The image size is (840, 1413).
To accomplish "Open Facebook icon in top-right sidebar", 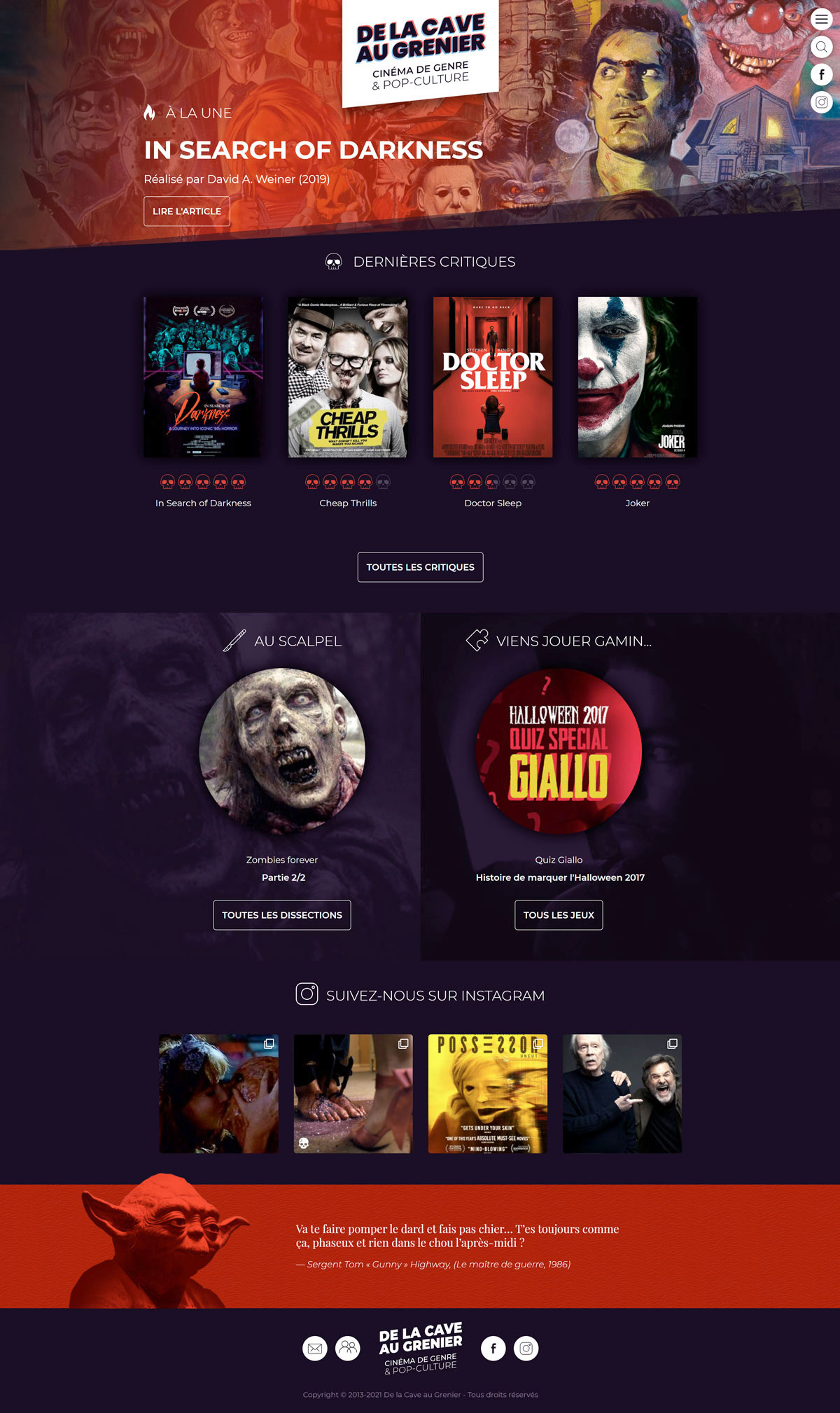I will pyautogui.click(x=821, y=74).
